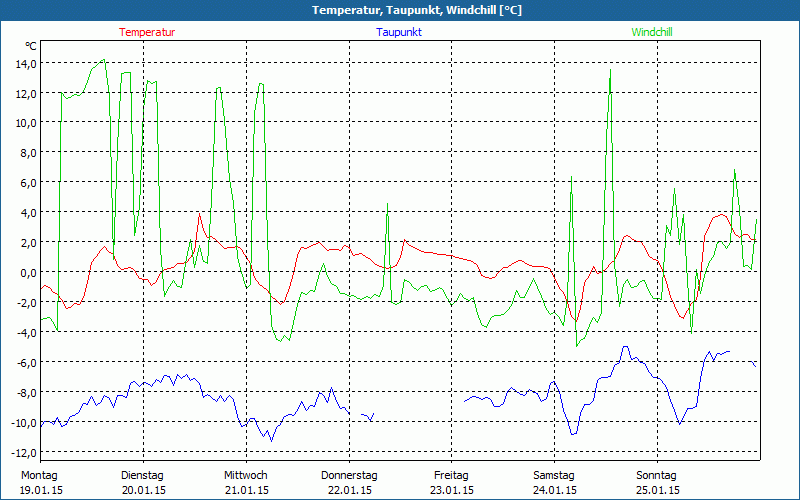Select the Samstag day label
Image resolution: width=800 pixels, height=500 pixels.
(554, 475)
